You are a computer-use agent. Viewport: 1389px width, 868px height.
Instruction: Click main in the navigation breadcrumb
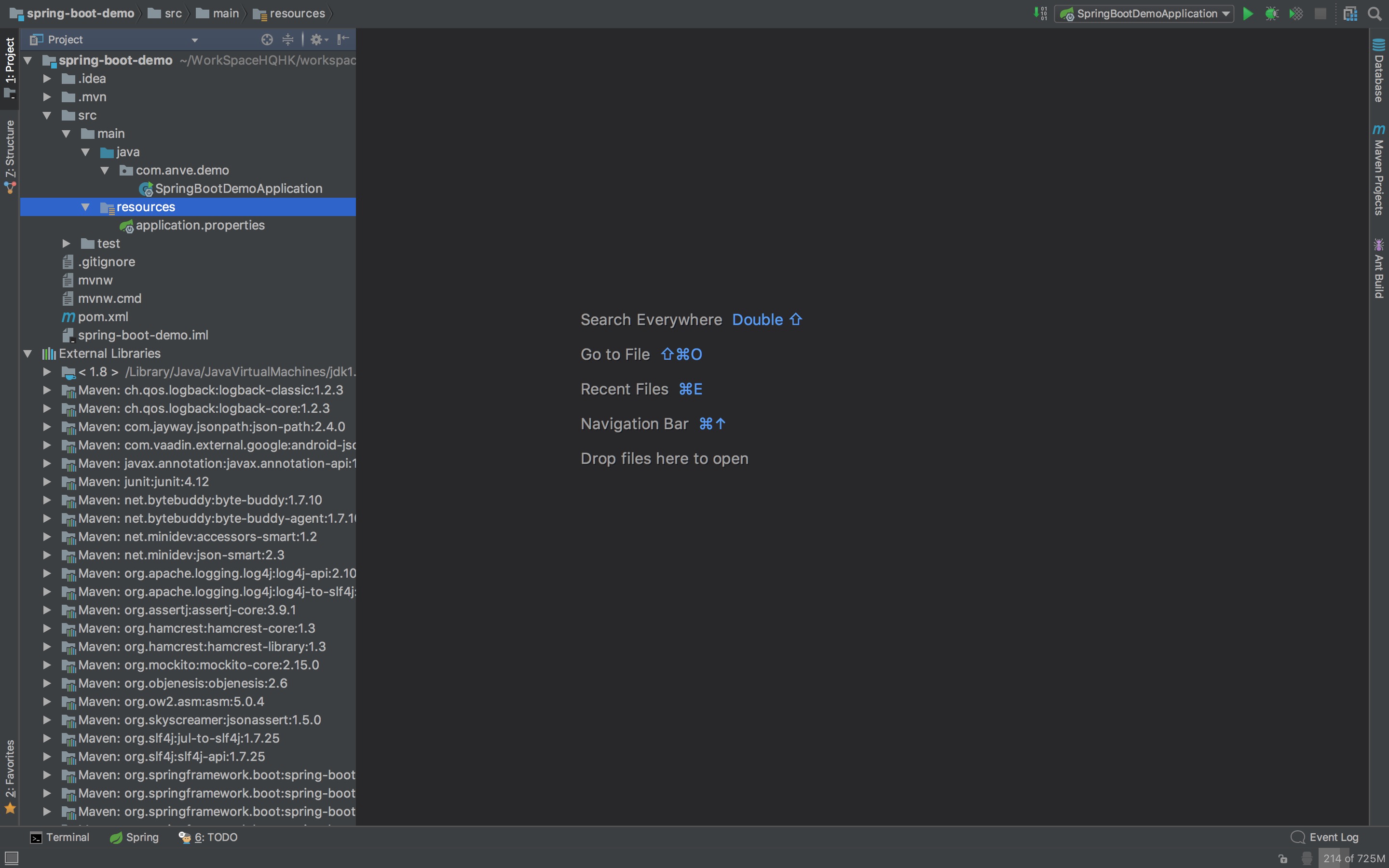pos(218,13)
